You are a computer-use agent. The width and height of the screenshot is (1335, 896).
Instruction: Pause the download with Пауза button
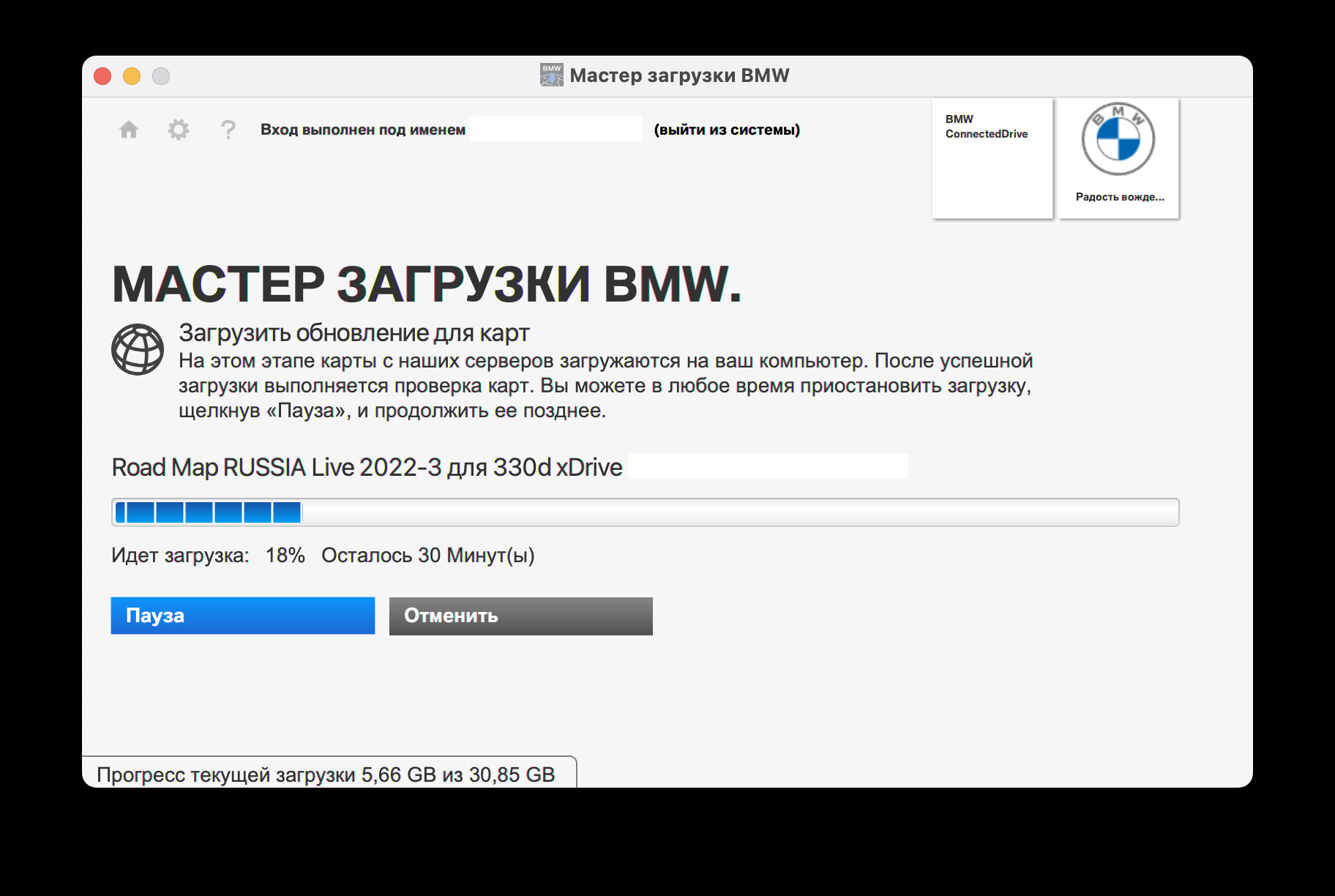click(243, 616)
